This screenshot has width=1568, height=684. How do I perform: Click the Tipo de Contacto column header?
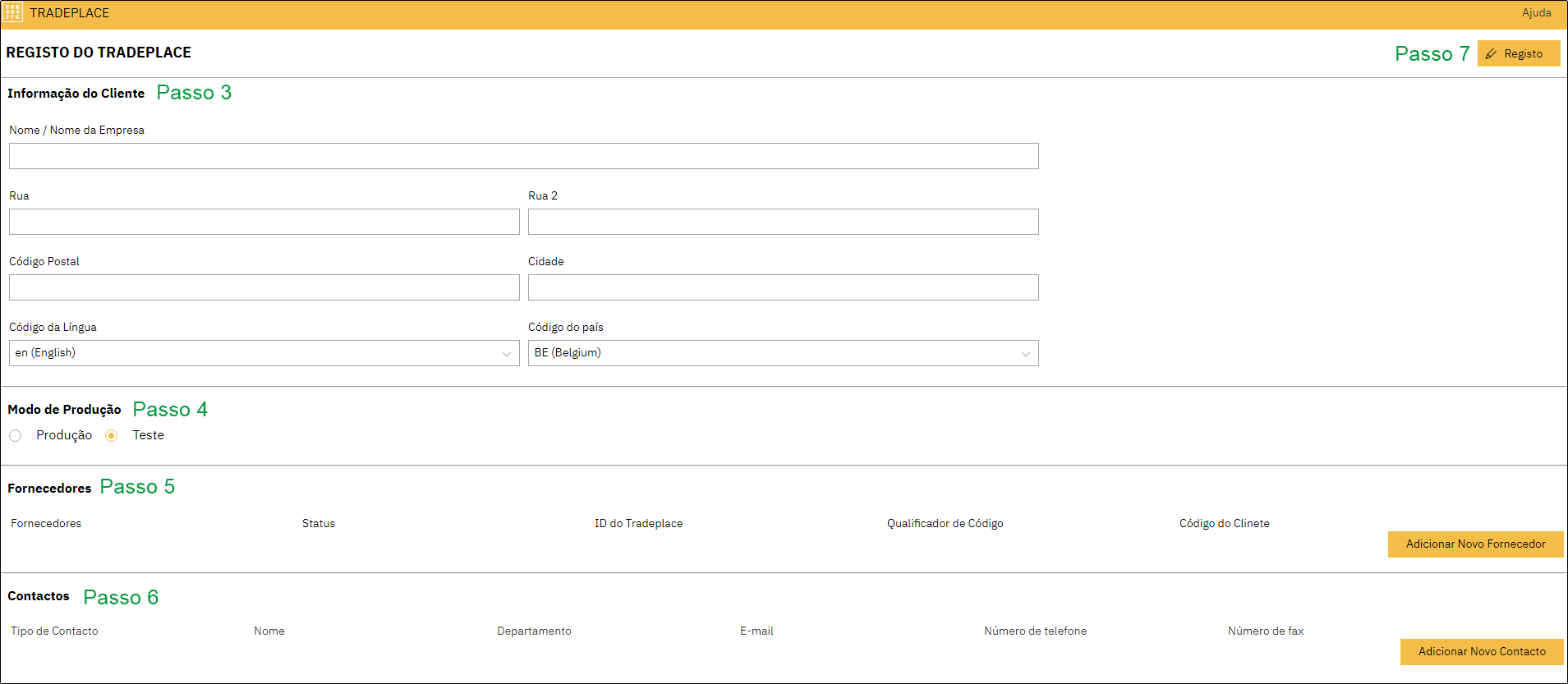point(54,631)
